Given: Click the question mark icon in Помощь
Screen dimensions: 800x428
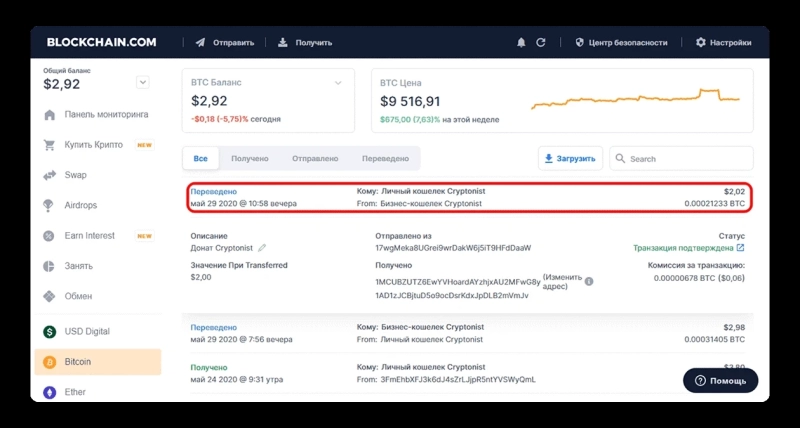Looking at the screenshot, I should [x=700, y=381].
